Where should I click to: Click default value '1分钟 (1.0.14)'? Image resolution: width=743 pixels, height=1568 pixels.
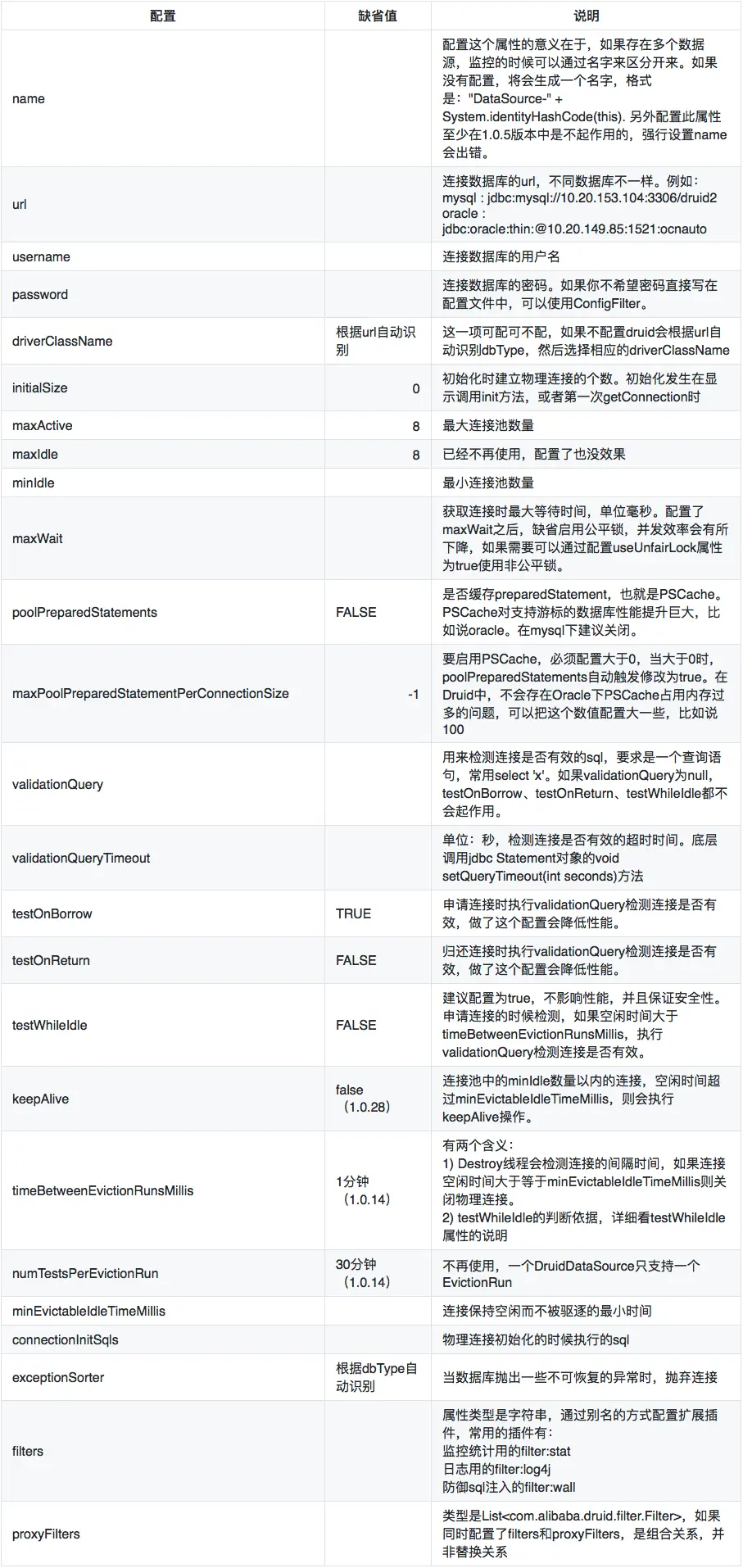363,1190
